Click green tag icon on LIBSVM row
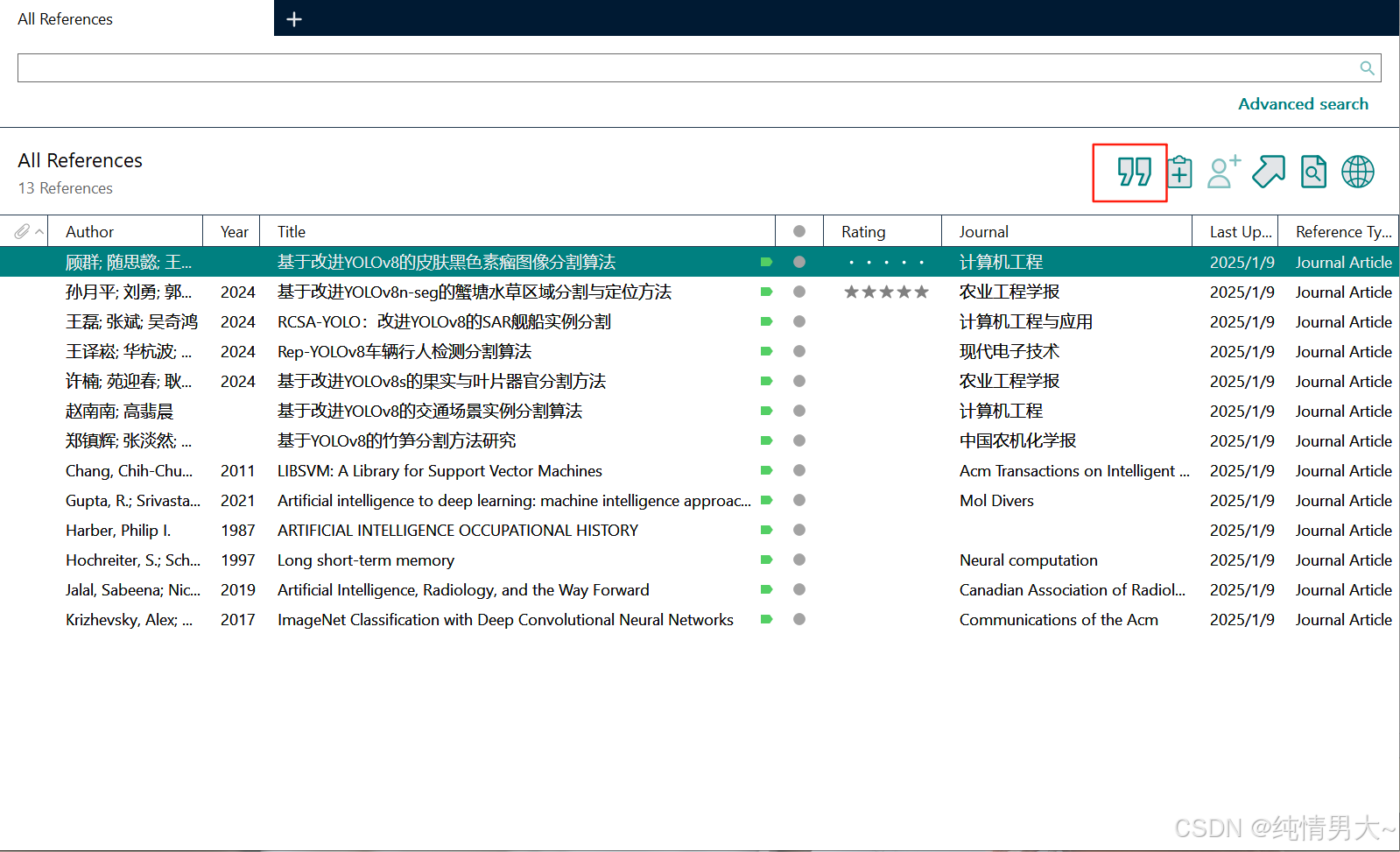 click(x=766, y=470)
